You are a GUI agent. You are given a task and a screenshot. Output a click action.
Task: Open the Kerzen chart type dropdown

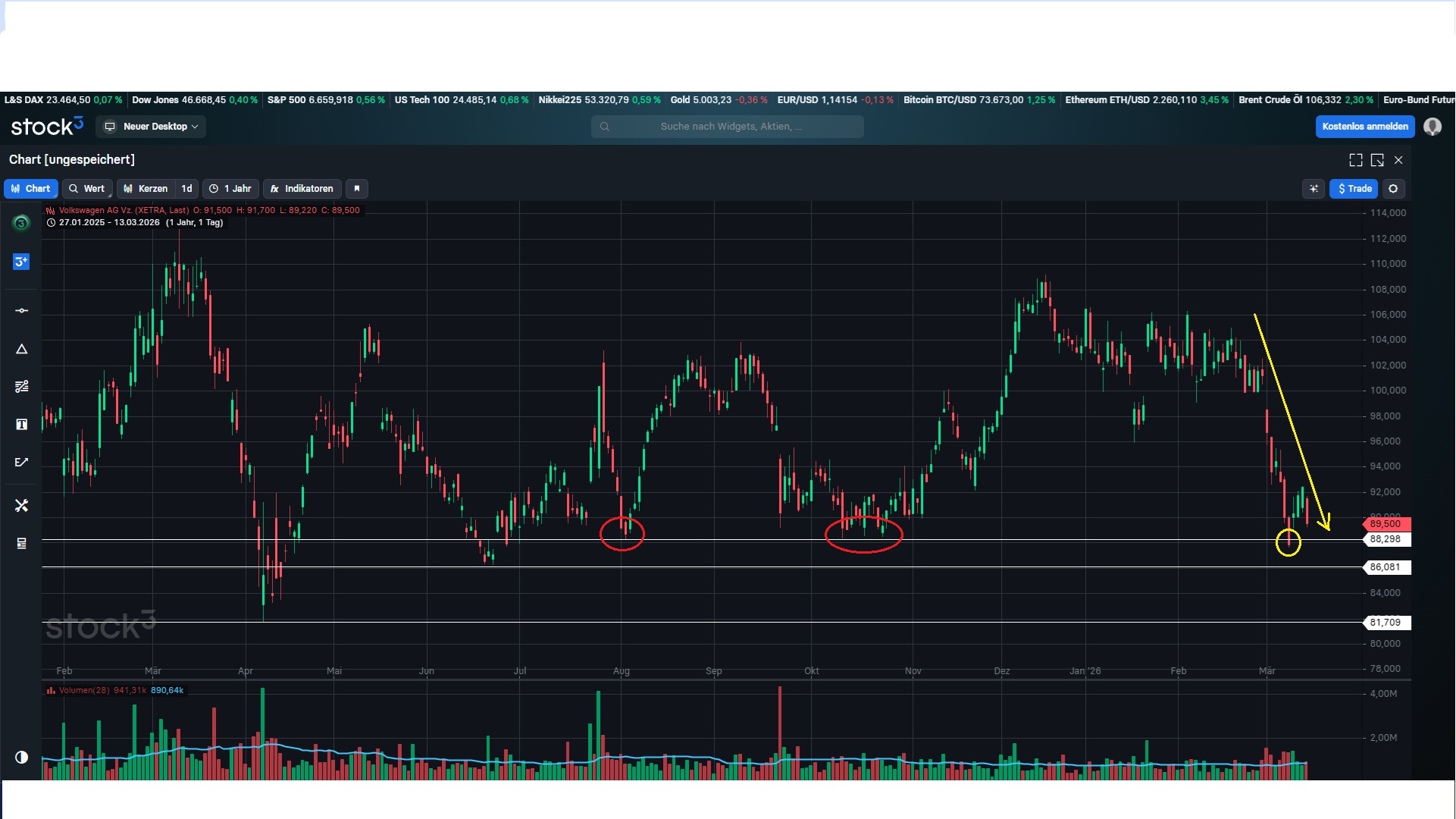[x=146, y=189]
